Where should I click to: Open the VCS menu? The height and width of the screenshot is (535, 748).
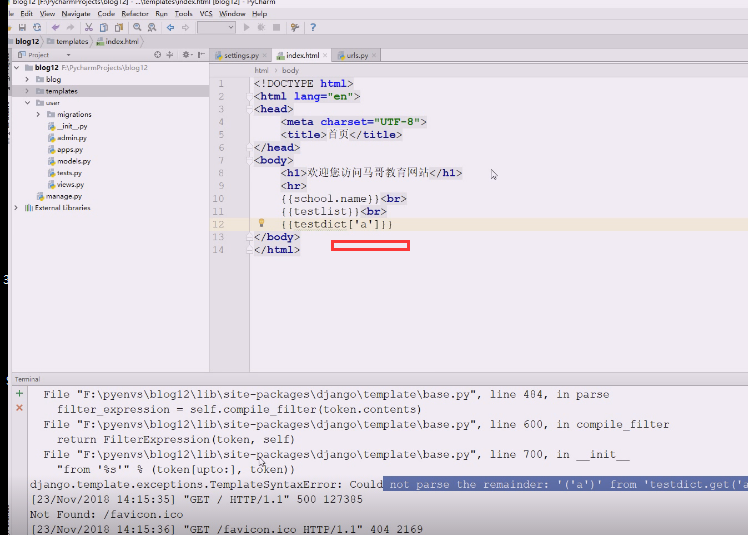(206, 14)
